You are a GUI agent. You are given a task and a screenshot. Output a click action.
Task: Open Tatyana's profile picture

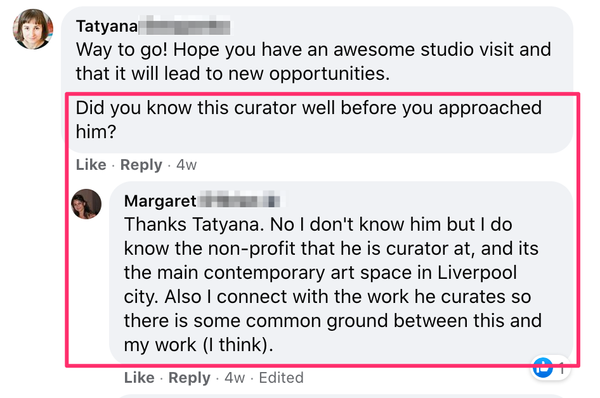point(33,29)
